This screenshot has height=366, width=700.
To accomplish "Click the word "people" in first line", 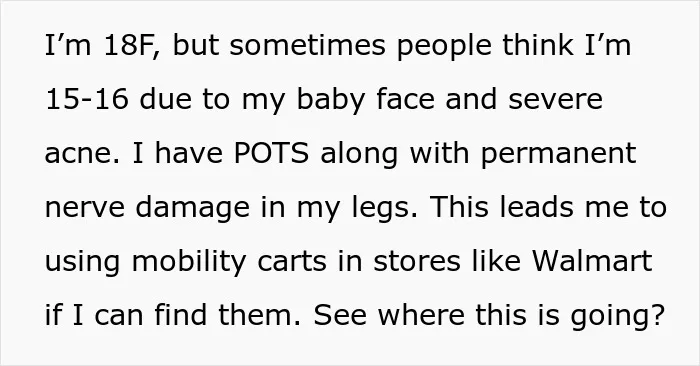I will 445,47.
